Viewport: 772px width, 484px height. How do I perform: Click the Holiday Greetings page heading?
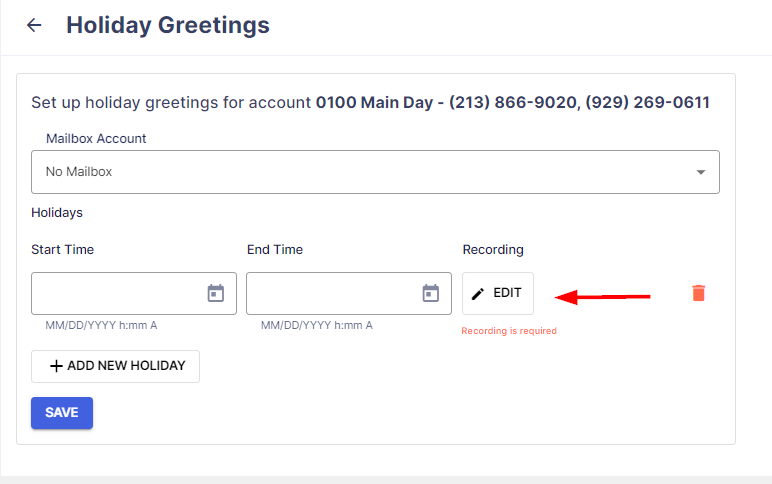click(168, 25)
